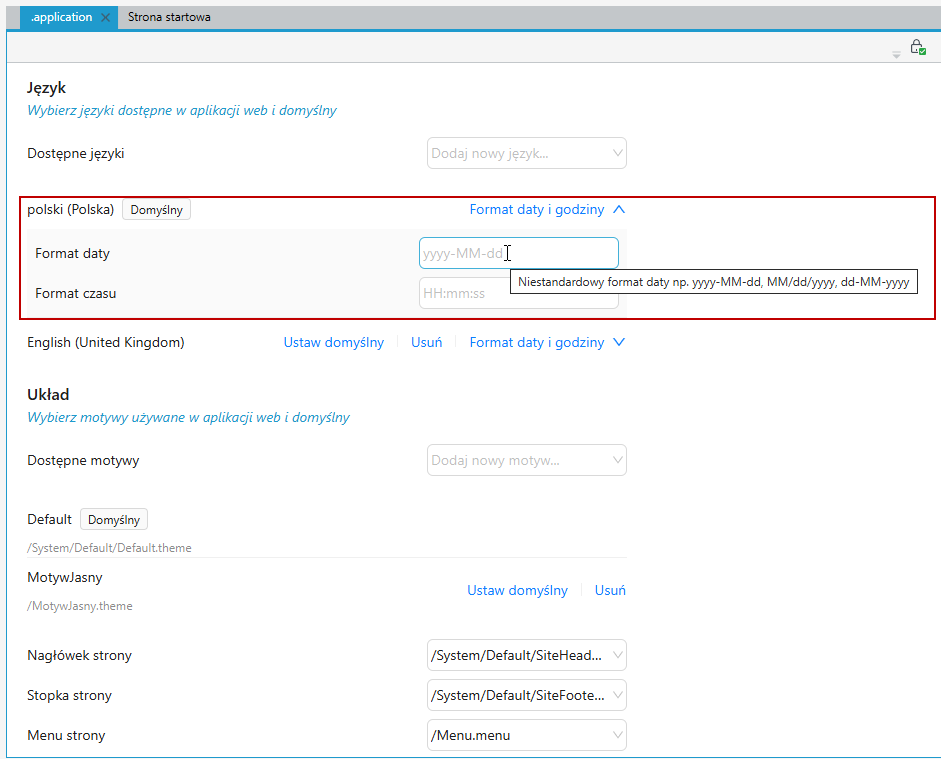Select the polski (Polska) language label
Viewport: 941px width, 759px height.
[x=71, y=209]
